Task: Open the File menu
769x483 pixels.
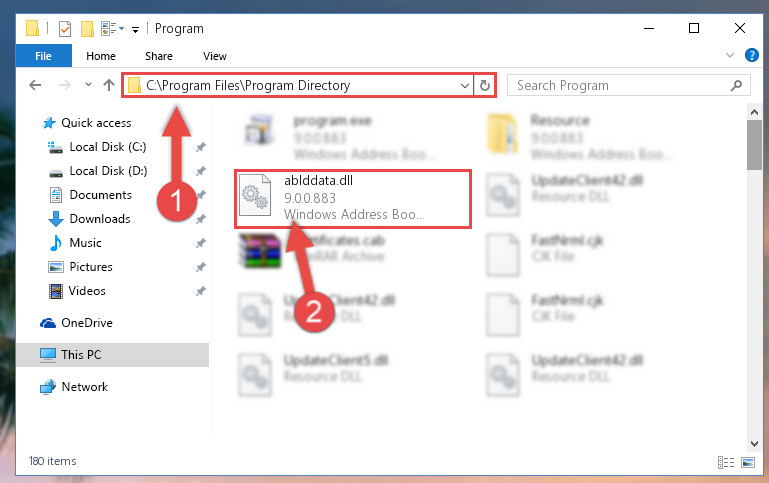Action: coord(44,56)
